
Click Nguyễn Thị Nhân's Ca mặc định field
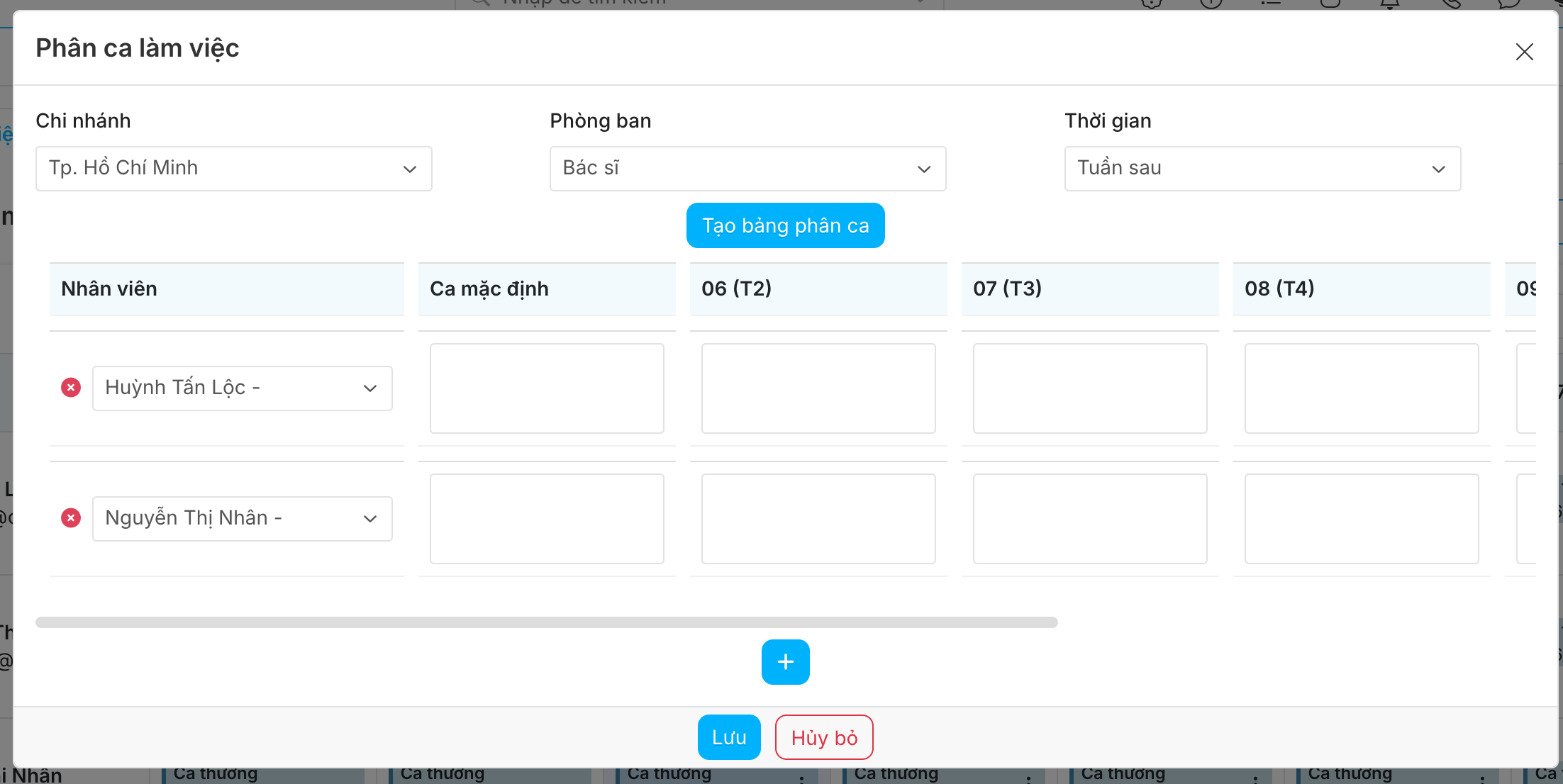coord(546,519)
